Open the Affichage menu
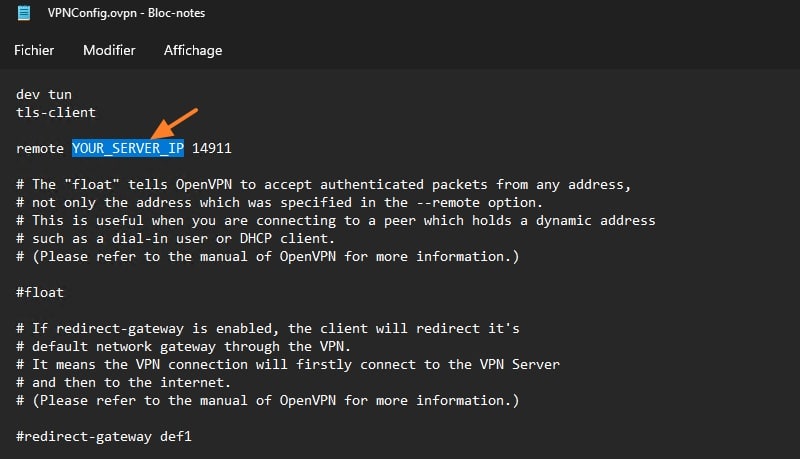This screenshot has height=459, width=800. [x=193, y=50]
